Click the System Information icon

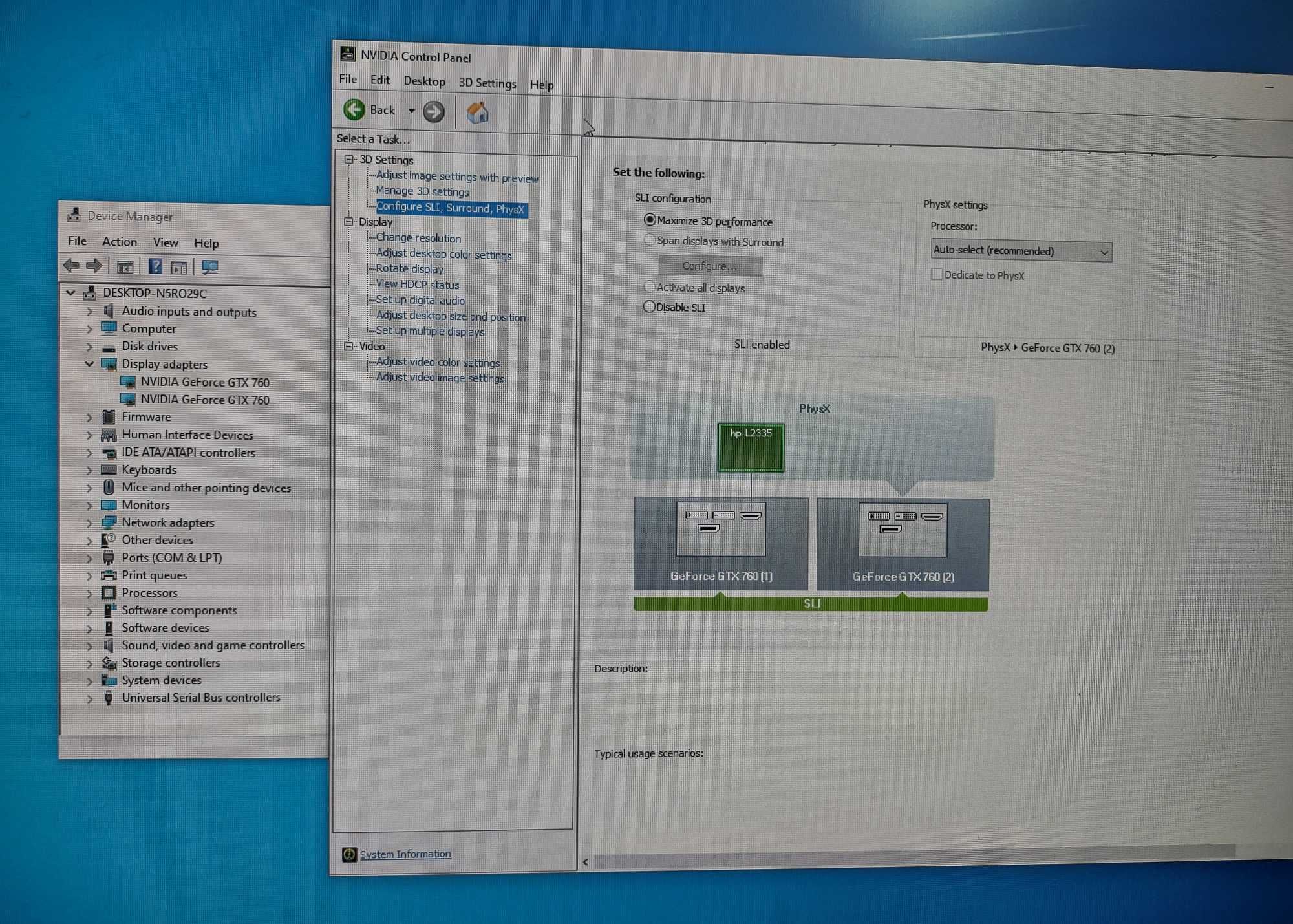pos(349,855)
